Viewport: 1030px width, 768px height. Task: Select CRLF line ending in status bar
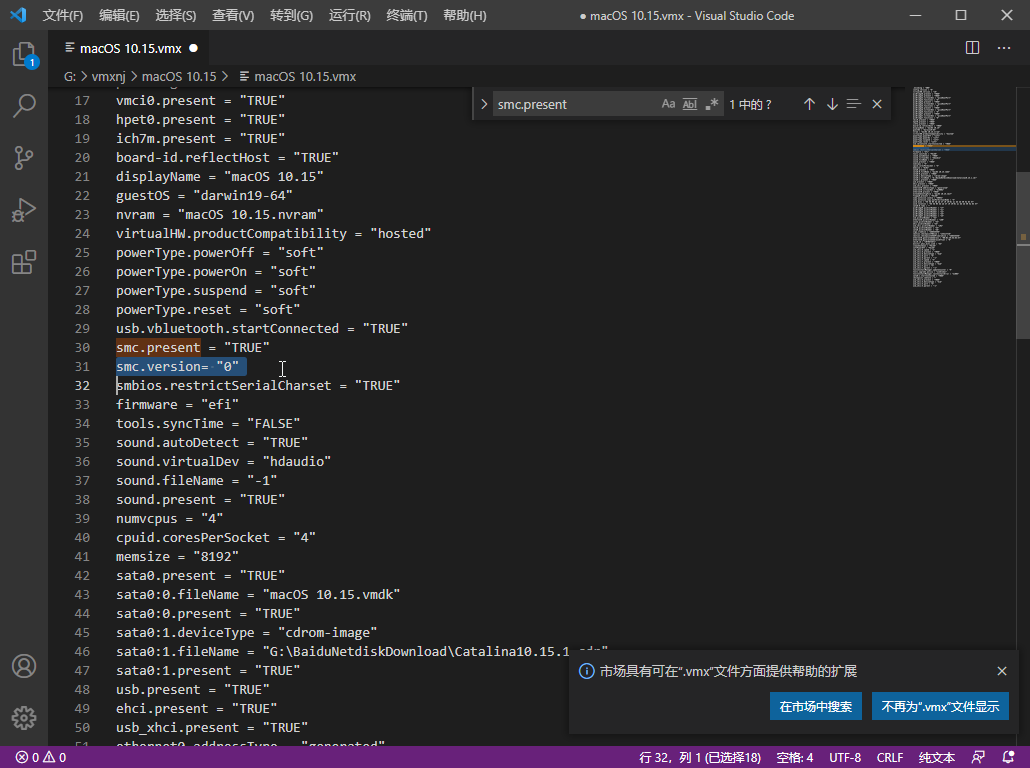pos(890,758)
